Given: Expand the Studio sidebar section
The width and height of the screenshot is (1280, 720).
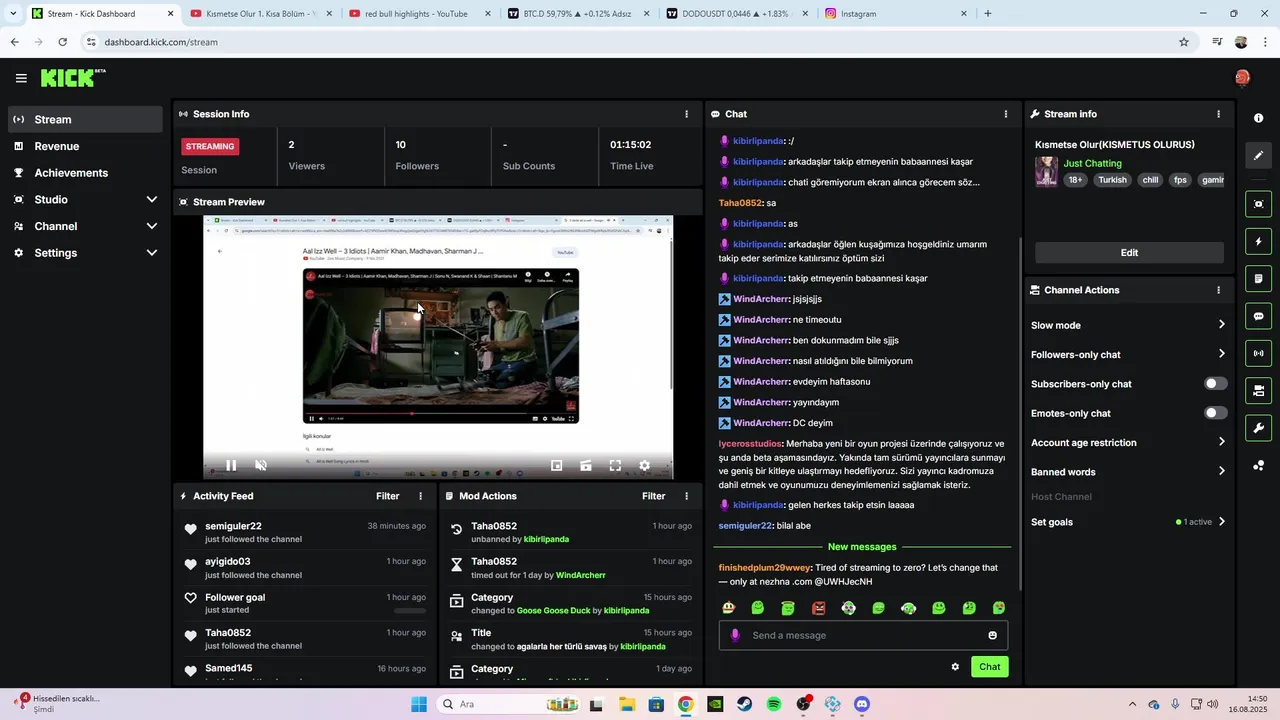Looking at the screenshot, I should pyautogui.click(x=85, y=200).
